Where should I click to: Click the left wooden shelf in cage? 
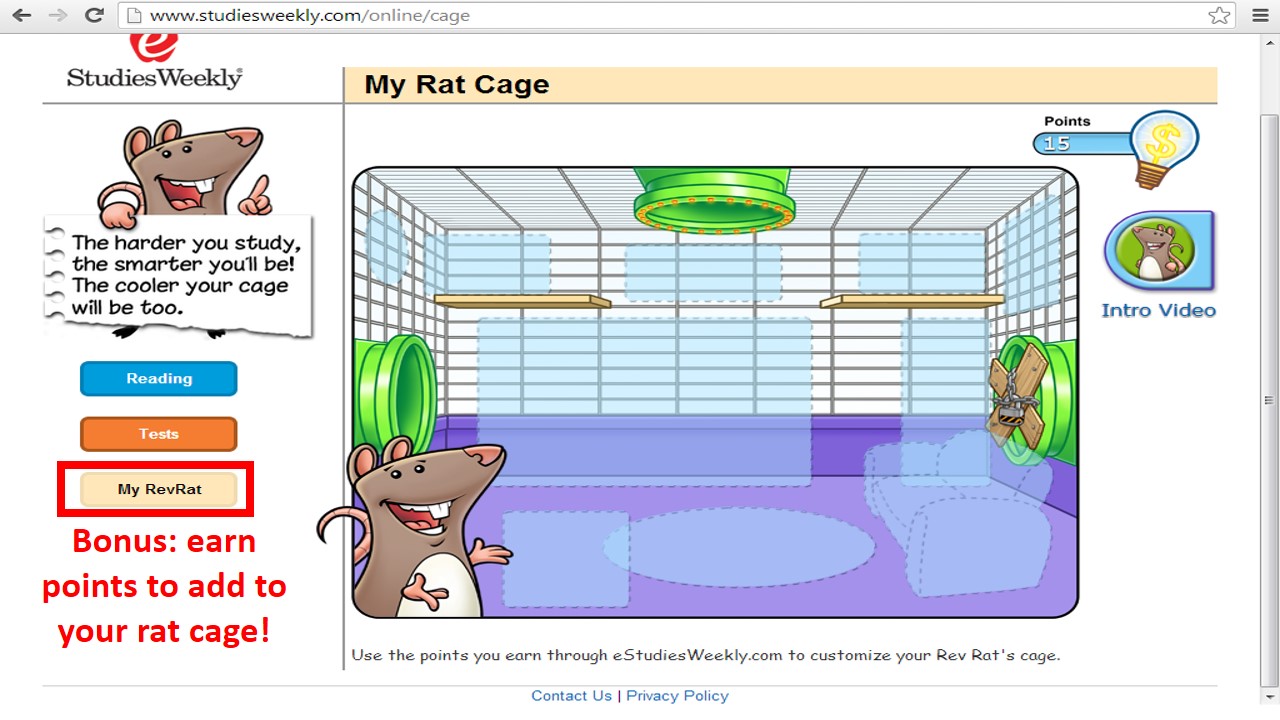point(522,300)
